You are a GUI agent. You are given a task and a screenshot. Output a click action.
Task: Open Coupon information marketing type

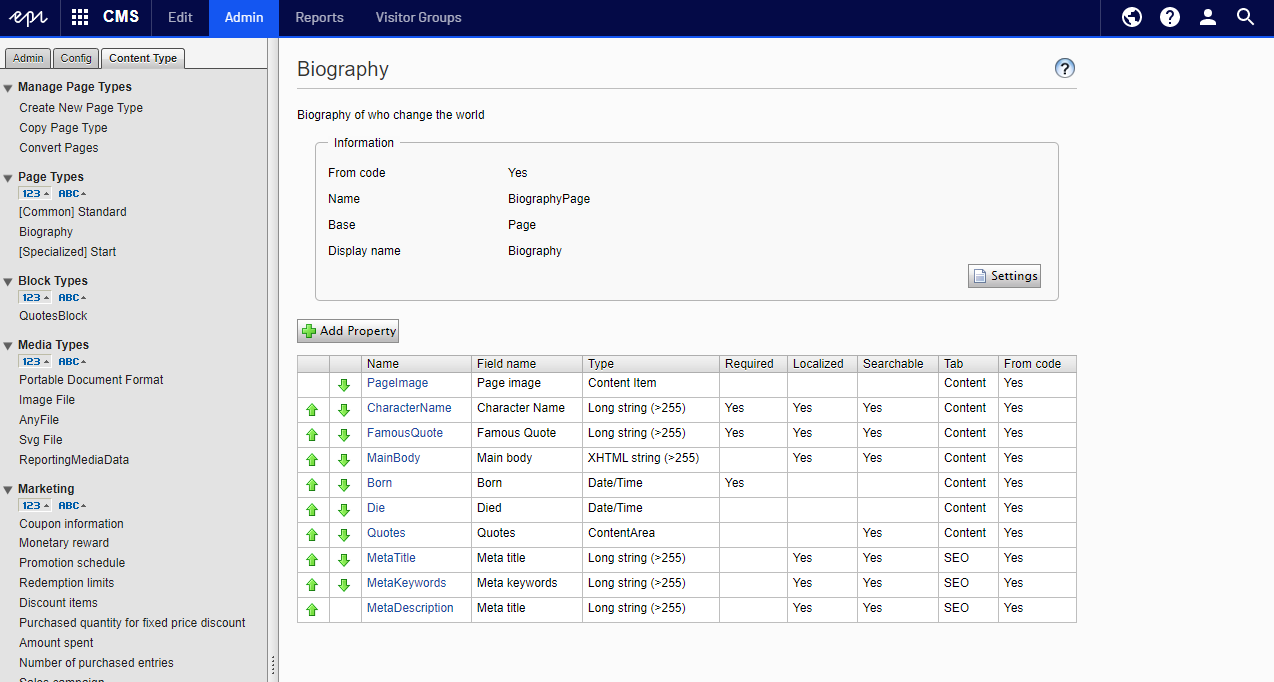click(71, 524)
